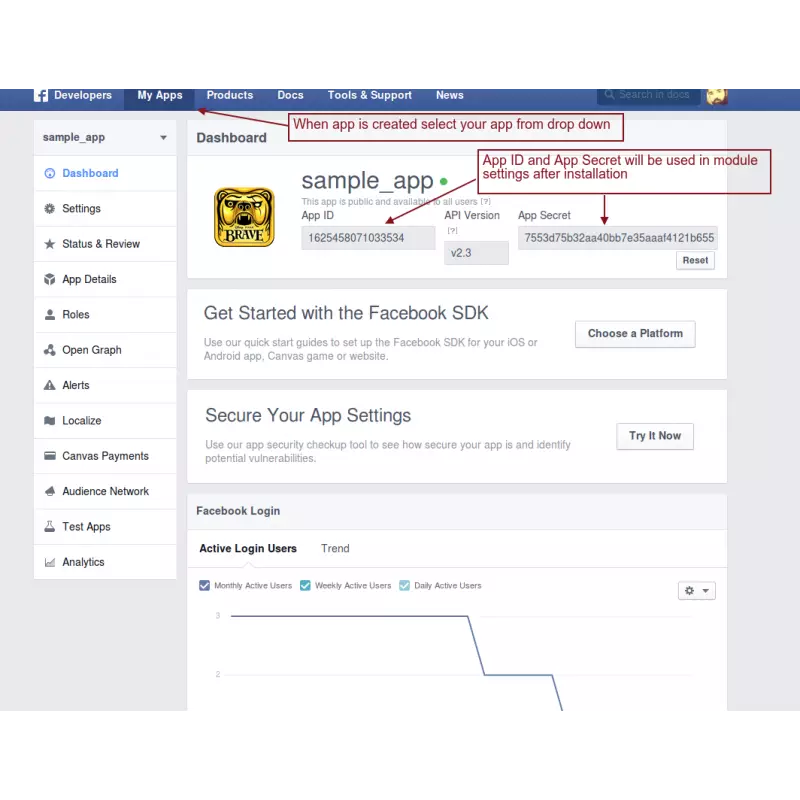Image resolution: width=800 pixels, height=800 pixels.
Task: Click the Search in docs field
Action: (648, 95)
